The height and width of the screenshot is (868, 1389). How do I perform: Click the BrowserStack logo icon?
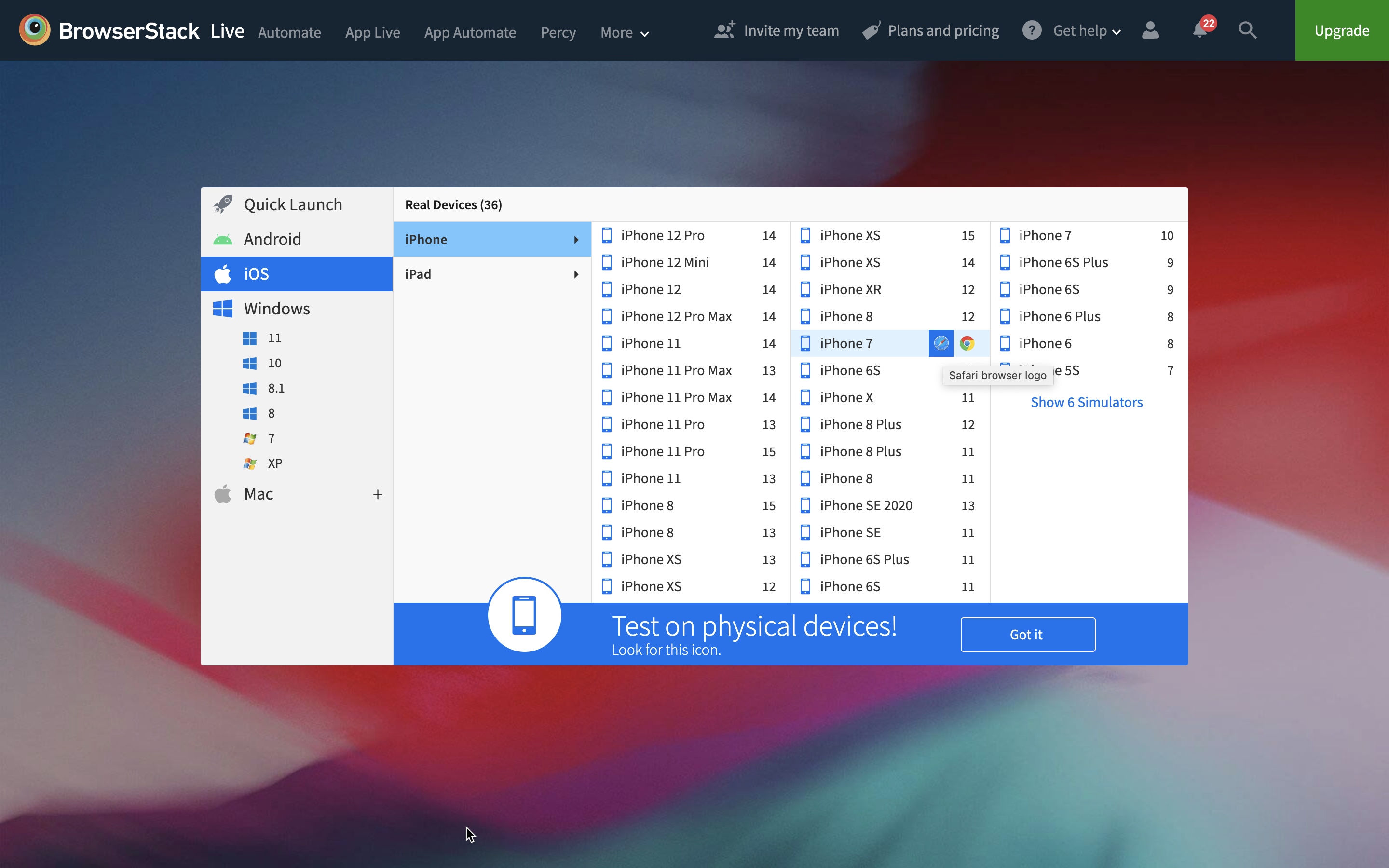click(x=33, y=30)
